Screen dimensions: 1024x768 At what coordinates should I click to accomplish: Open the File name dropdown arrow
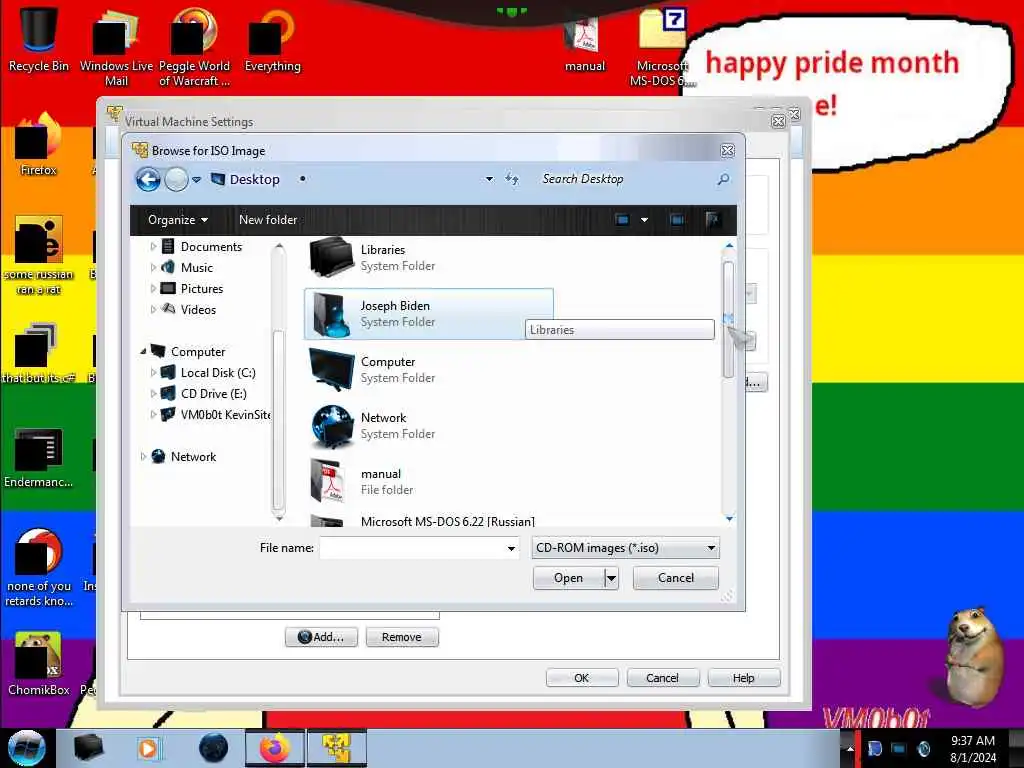tap(511, 549)
